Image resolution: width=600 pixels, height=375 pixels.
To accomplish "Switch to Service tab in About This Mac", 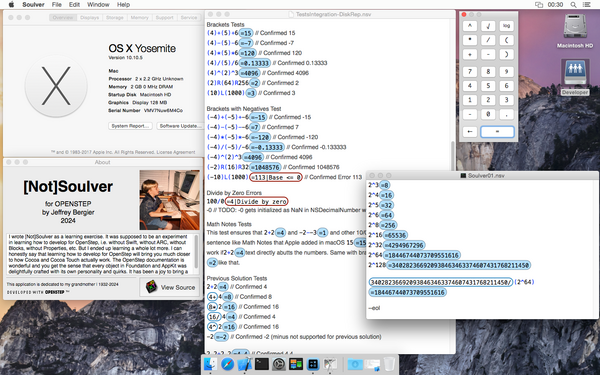I will 189,18.
